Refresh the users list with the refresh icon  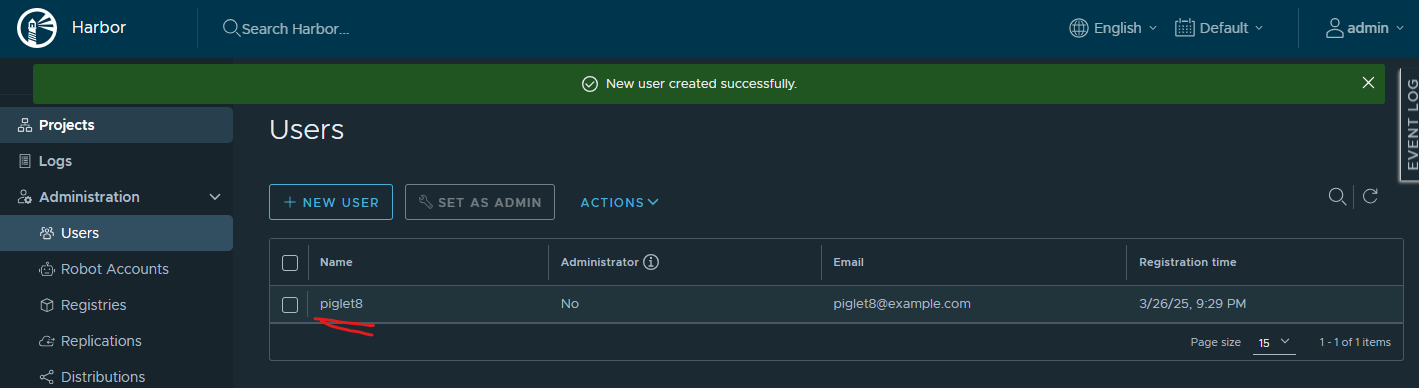click(1371, 196)
